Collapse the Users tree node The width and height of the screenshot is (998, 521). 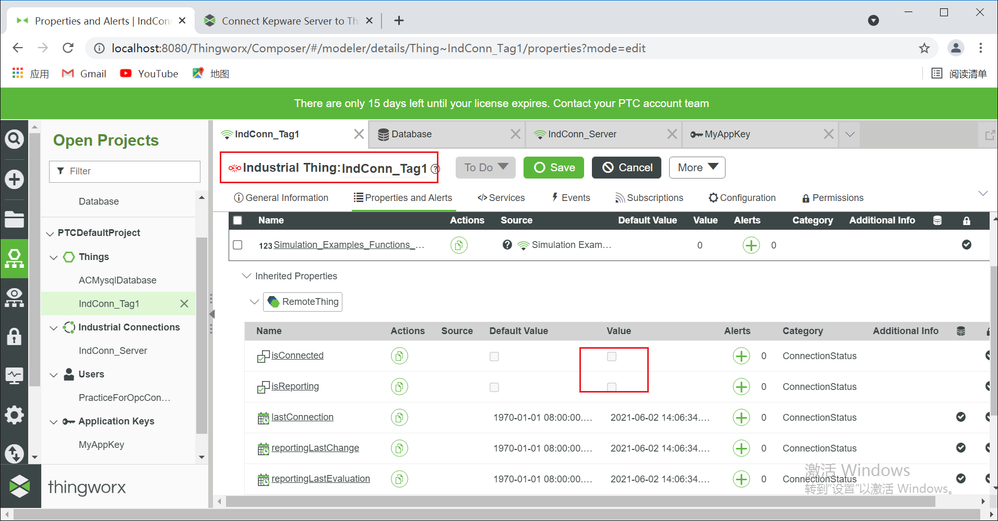point(53,375)
